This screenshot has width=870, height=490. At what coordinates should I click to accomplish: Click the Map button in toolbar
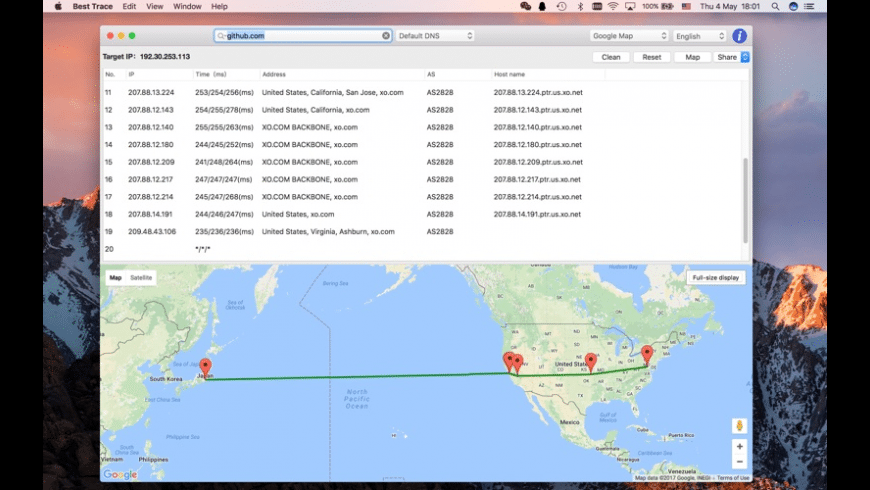[692, 57]
